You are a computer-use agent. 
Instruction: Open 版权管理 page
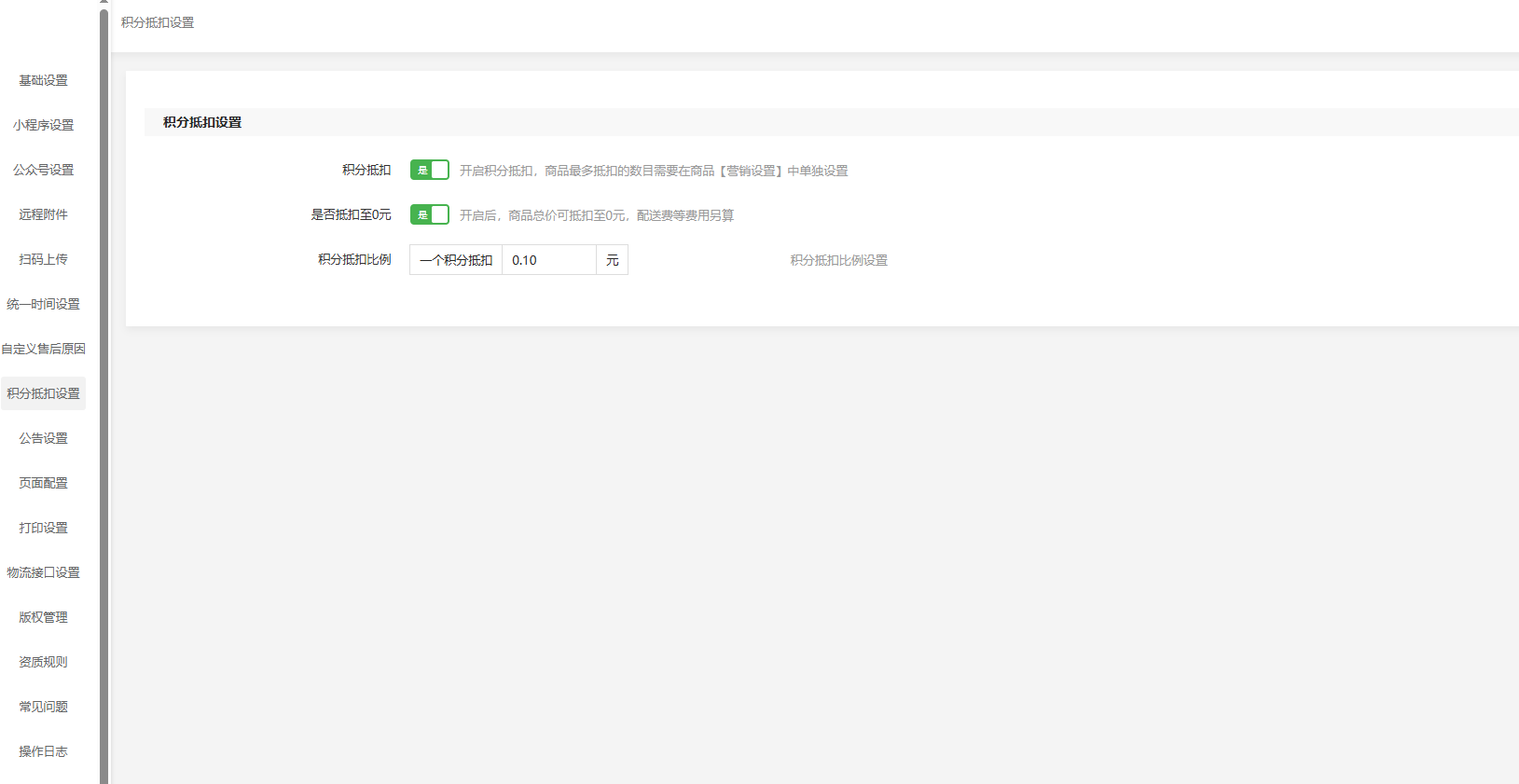(43, 617)
